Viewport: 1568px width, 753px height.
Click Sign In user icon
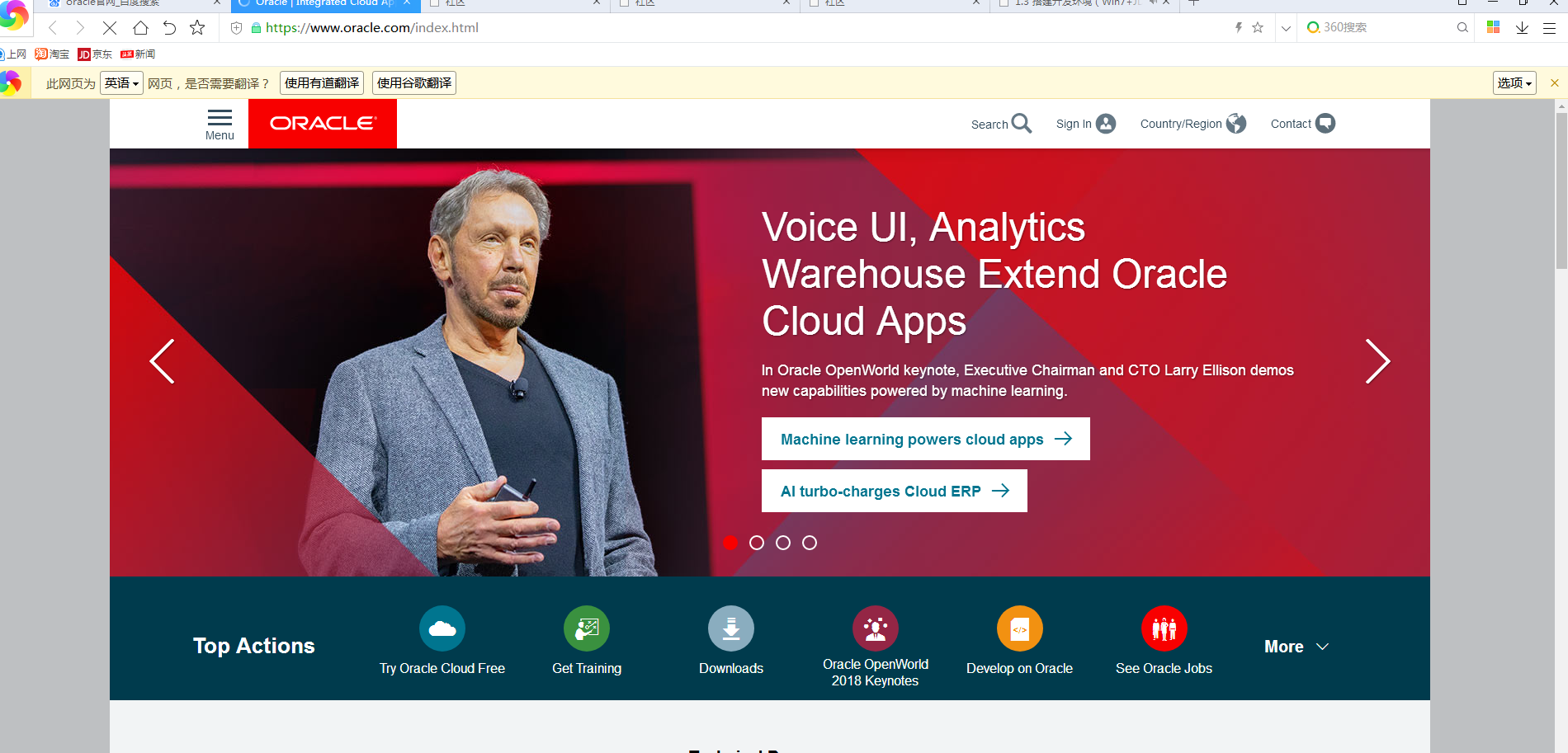(x=1106, y=124)
